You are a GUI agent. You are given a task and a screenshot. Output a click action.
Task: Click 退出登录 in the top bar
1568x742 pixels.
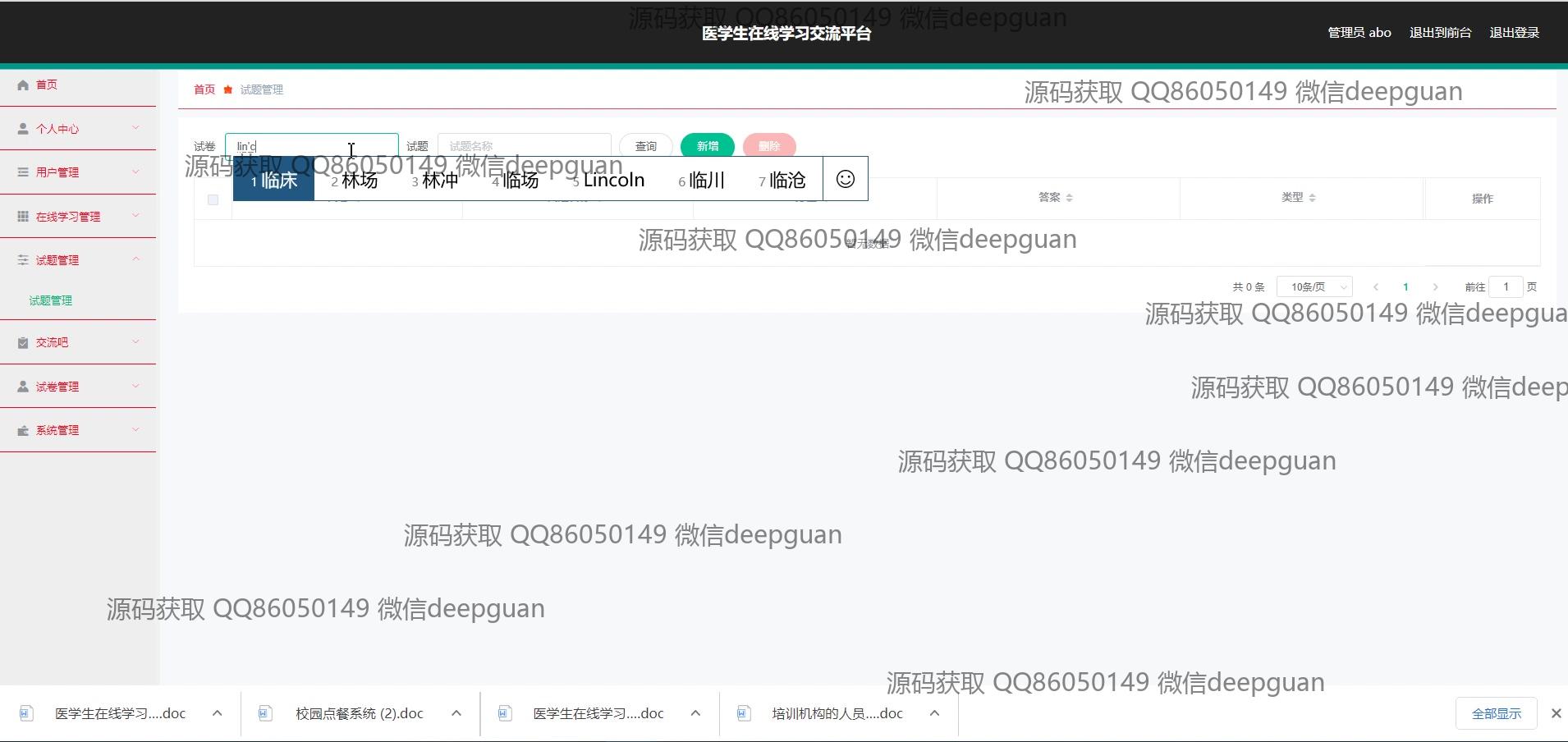point(1514,33)
